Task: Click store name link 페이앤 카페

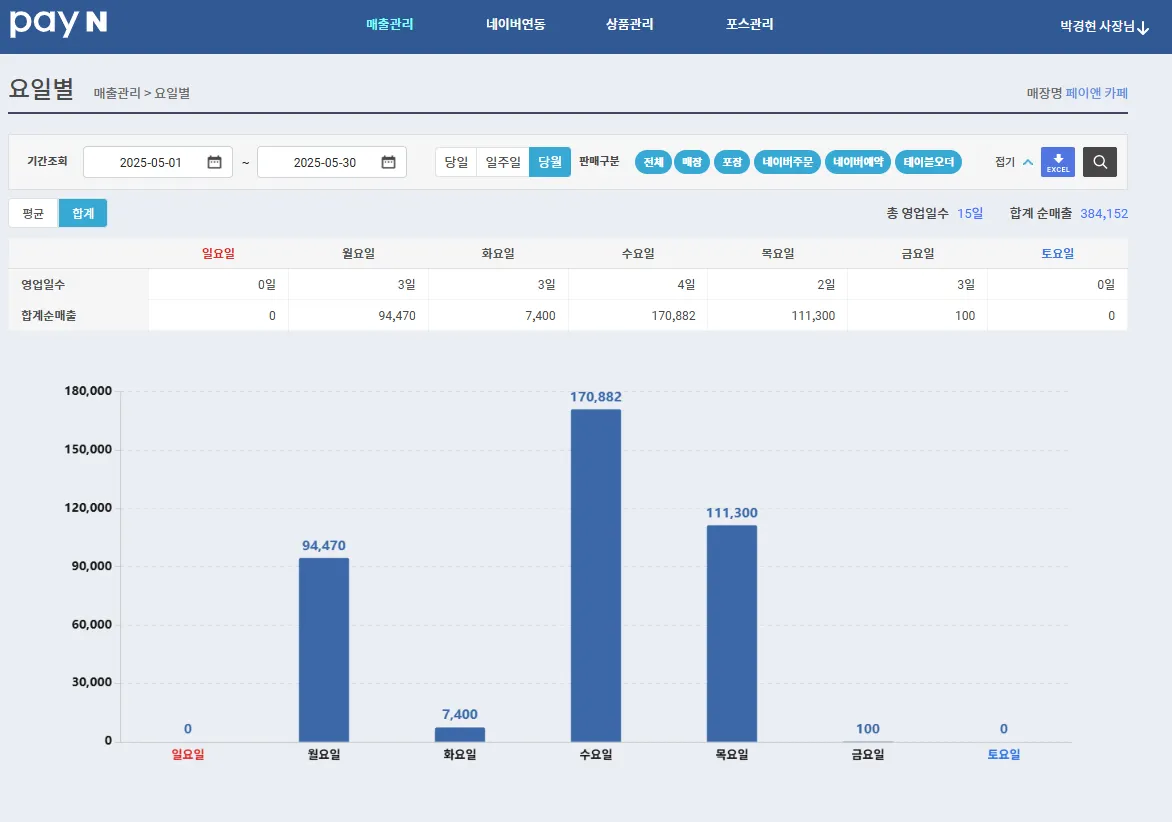Action: click(1097, 93)
